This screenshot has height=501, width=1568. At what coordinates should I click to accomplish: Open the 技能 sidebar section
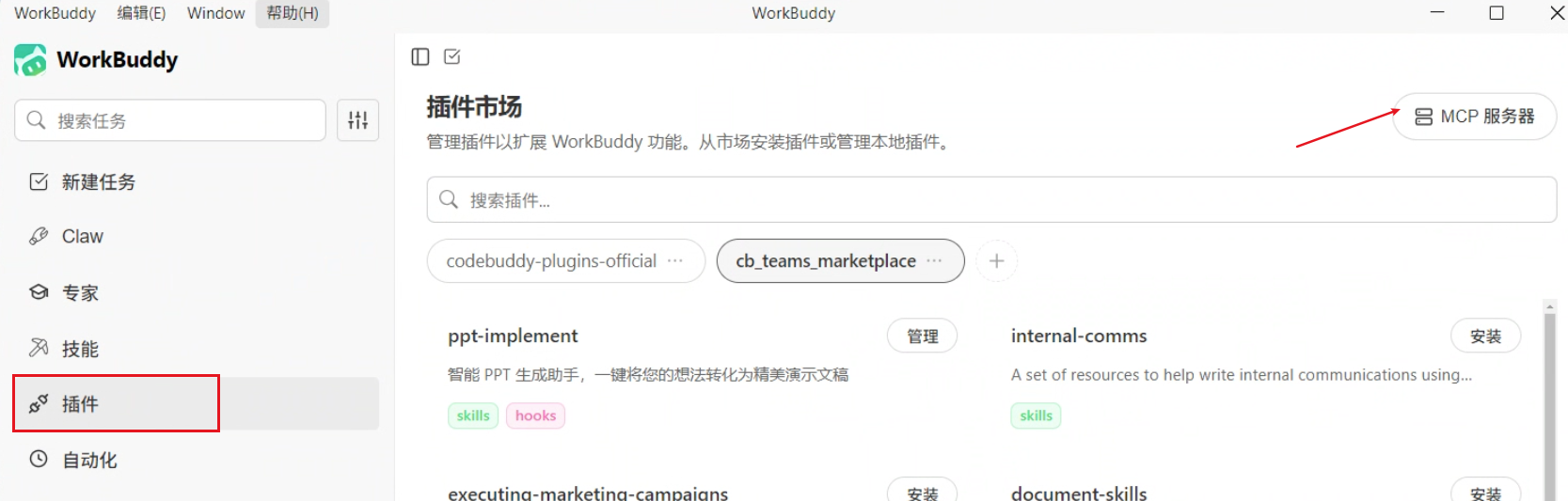[x=196, y=348]
